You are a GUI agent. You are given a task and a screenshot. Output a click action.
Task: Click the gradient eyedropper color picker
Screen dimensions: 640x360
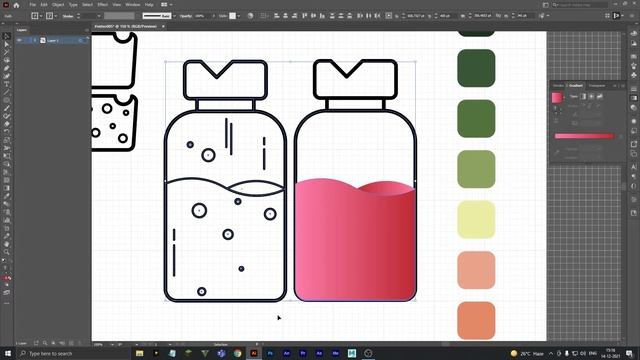coord(557,152)
